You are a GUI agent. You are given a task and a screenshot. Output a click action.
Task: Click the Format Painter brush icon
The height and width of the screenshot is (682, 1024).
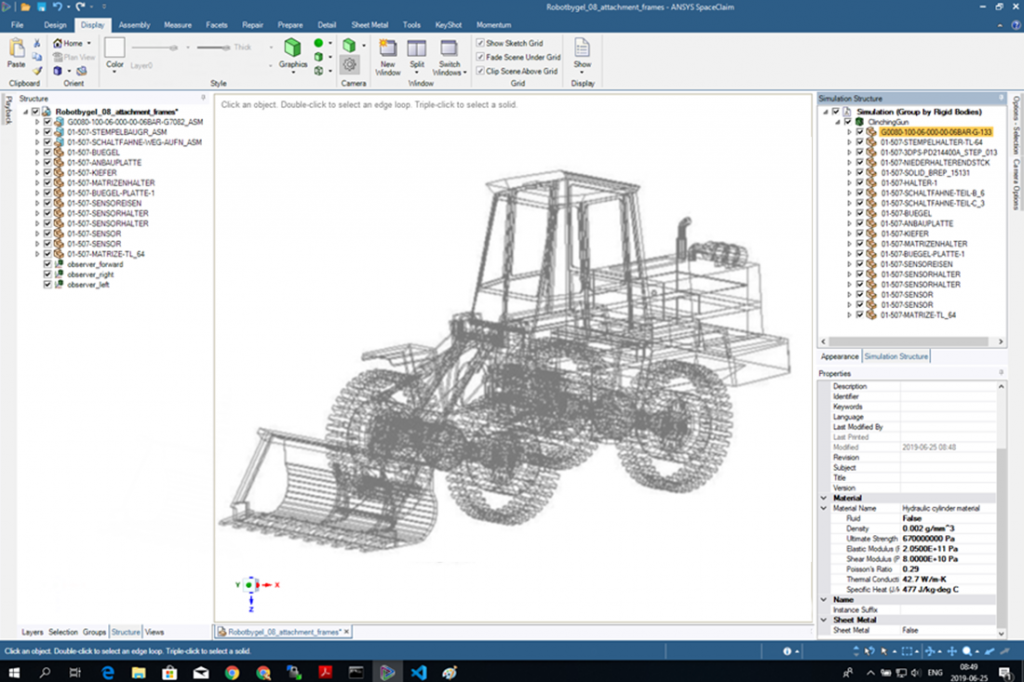(x=37, y=71)
